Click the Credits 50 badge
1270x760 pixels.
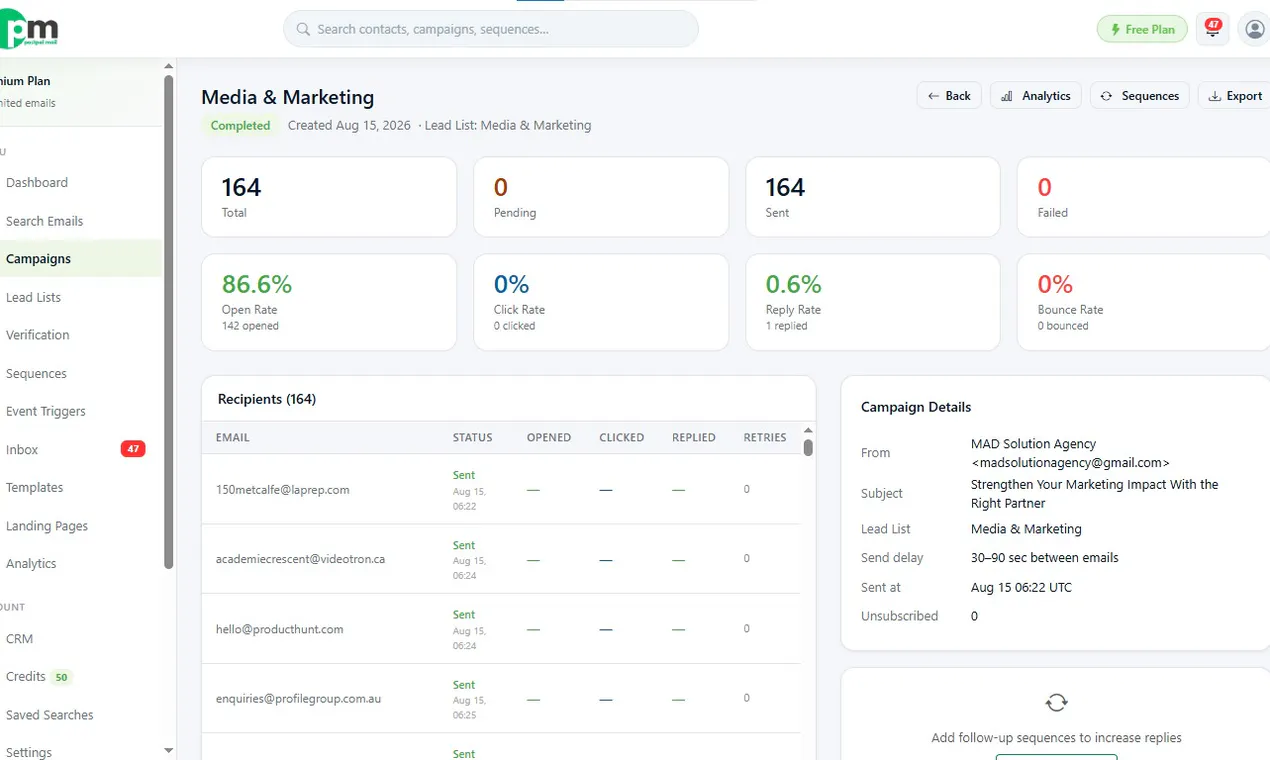tap(62, 677)
